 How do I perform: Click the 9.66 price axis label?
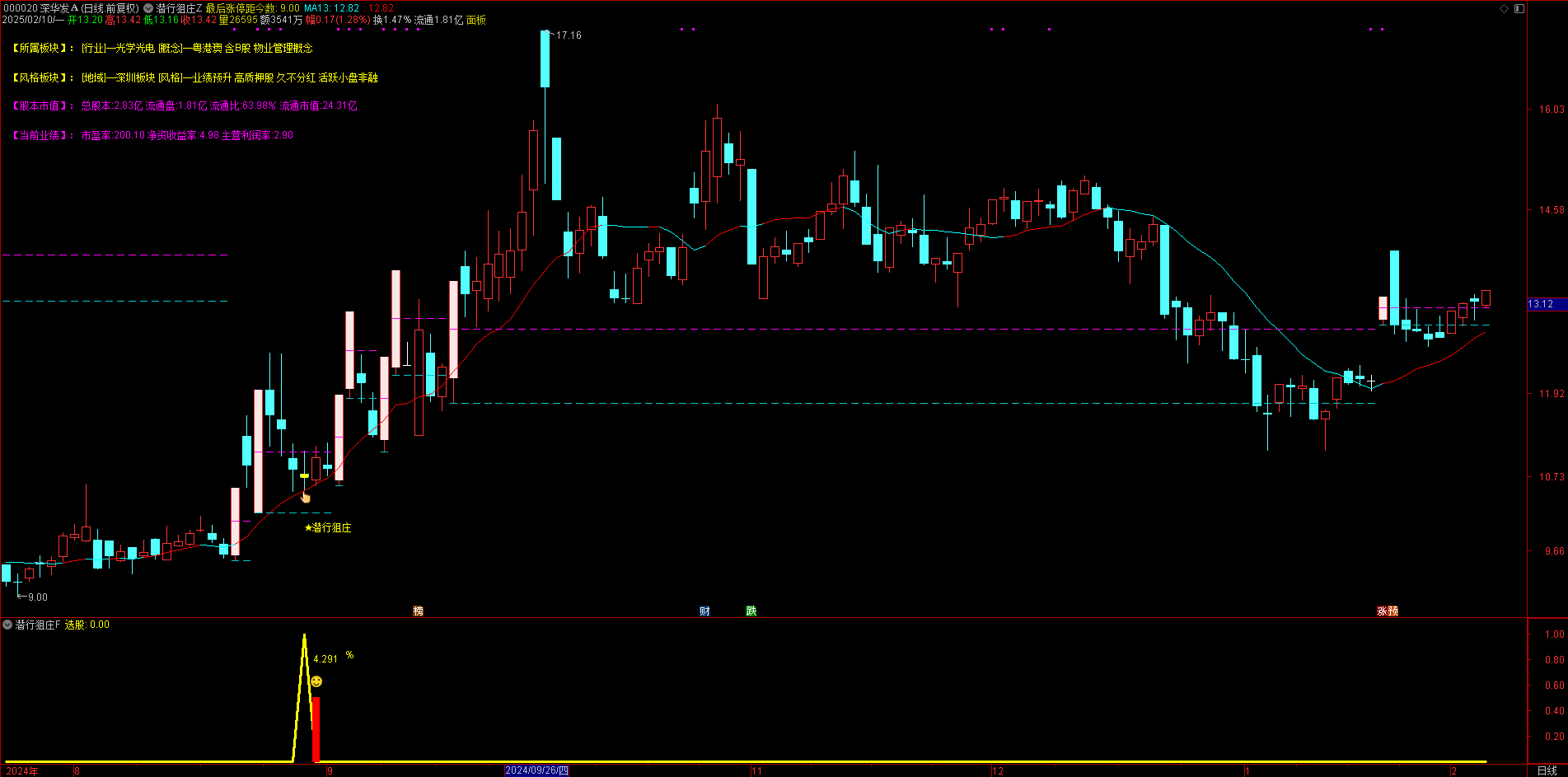(1554, 551)
